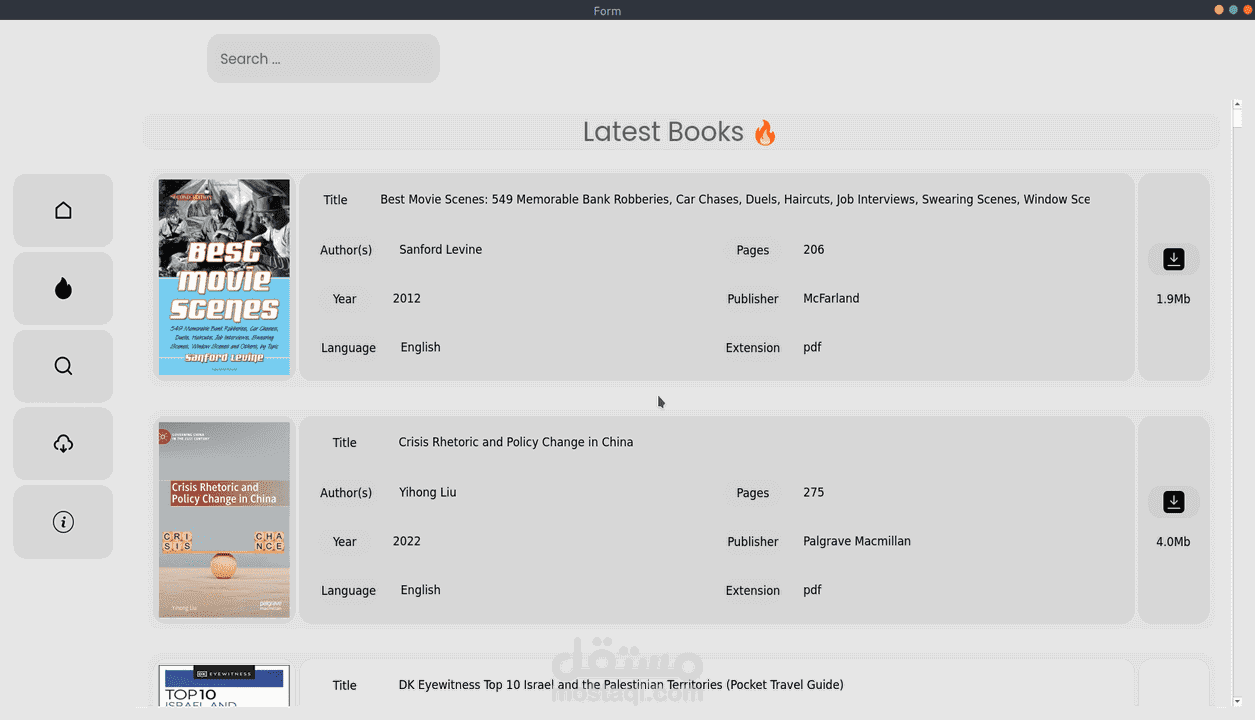Select the Crisis Rhetoric book cover thumbnail
1255x720 pixels.
pos(224,520)
